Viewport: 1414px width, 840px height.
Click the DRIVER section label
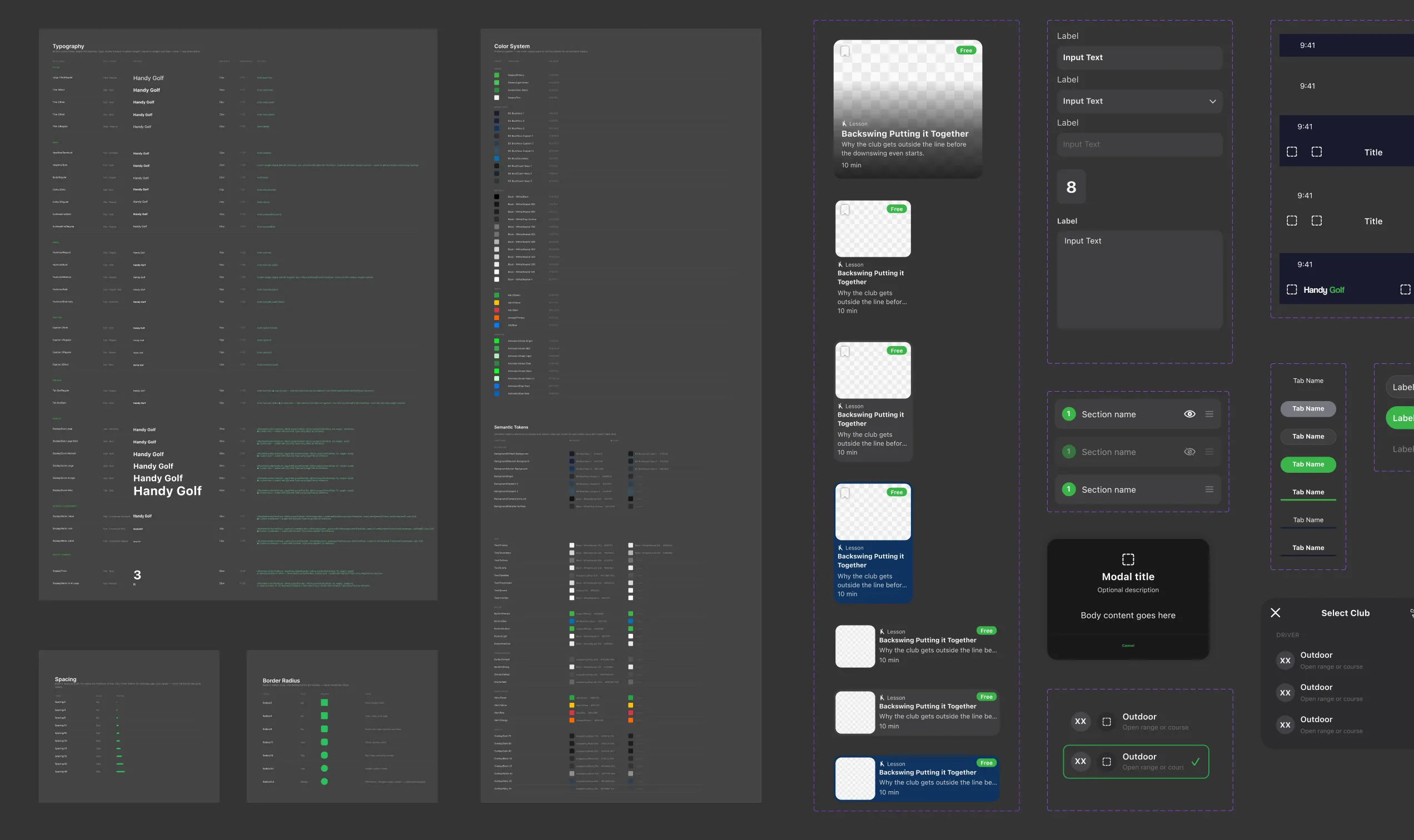coord(1287,635)
